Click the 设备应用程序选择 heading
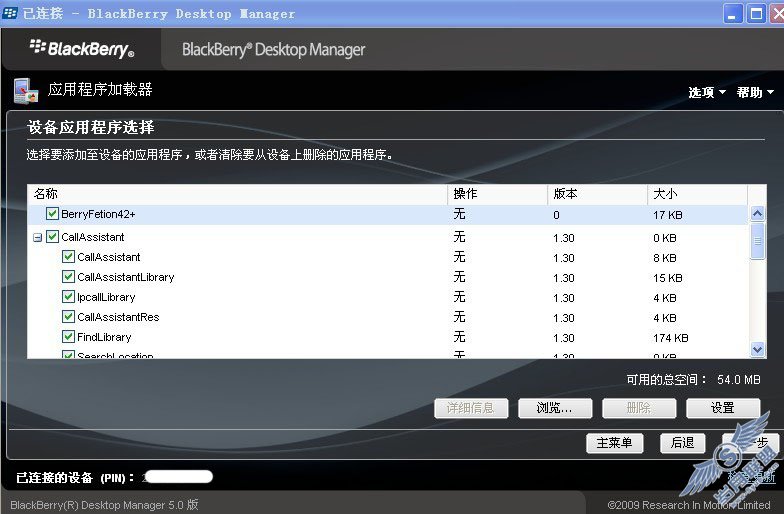 tap(90, 127)
